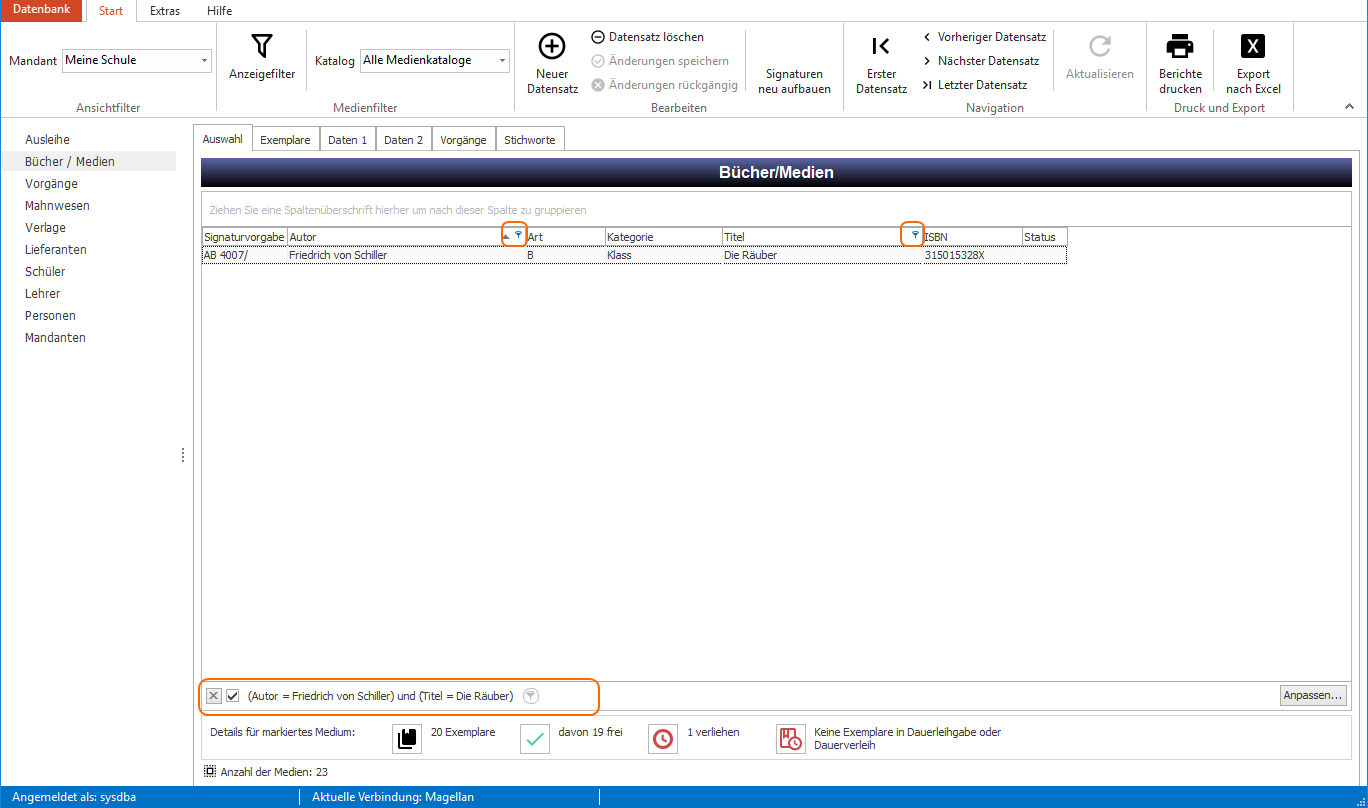This screenshot has height=808, width=1368.
Task: Click the Dauerleihgabe book-clock icon
Action: [791, 739]
